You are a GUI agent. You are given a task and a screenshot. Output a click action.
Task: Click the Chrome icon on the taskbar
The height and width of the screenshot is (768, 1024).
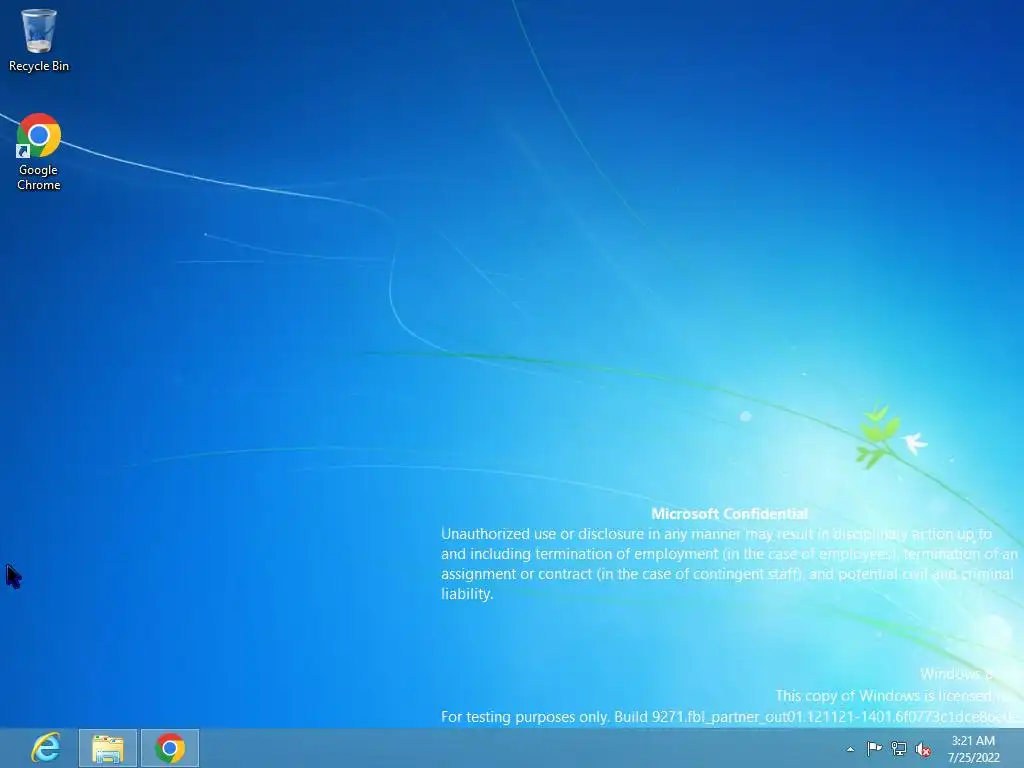(x=170, y=748)
